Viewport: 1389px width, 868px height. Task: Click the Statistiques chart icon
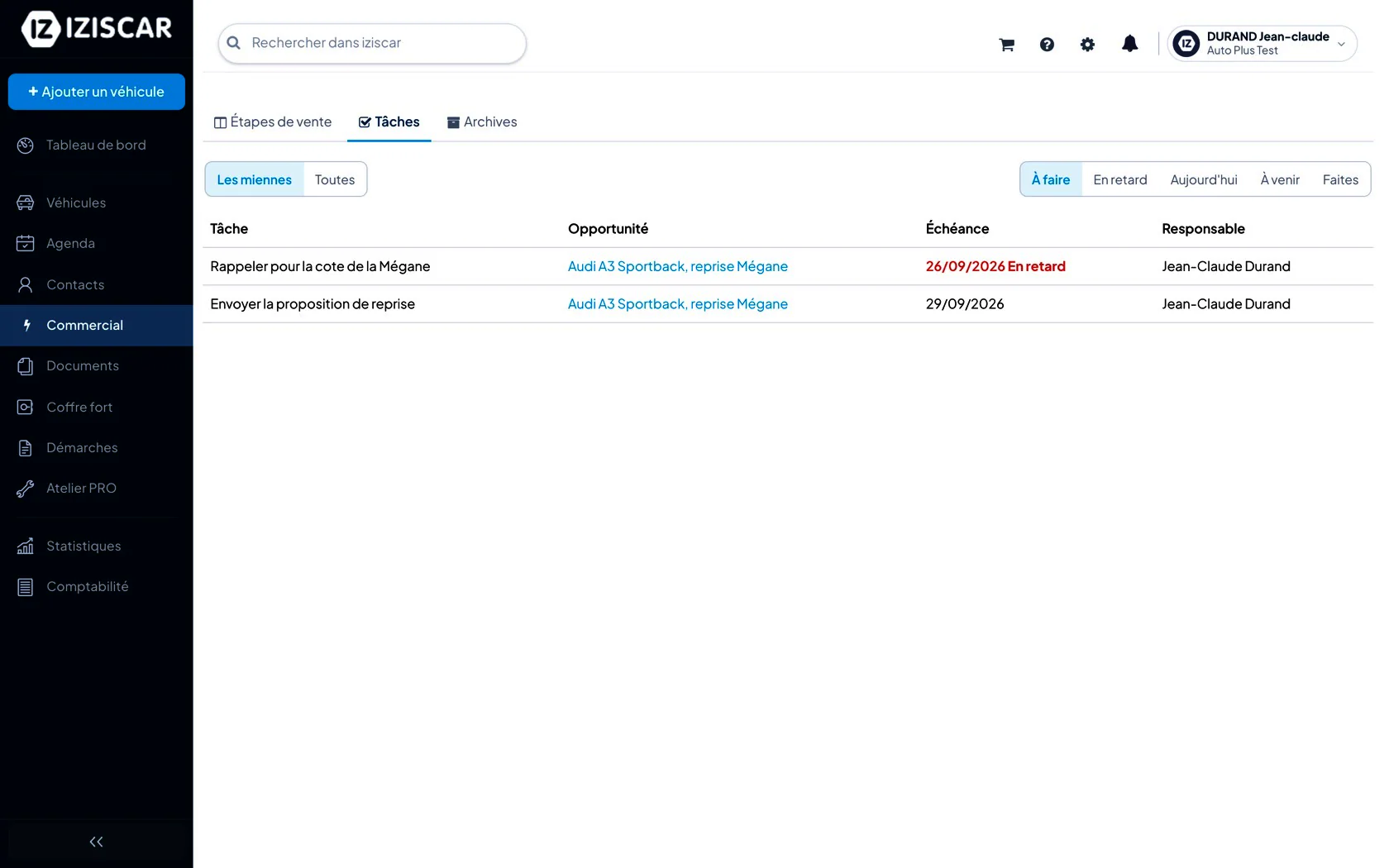26,546
